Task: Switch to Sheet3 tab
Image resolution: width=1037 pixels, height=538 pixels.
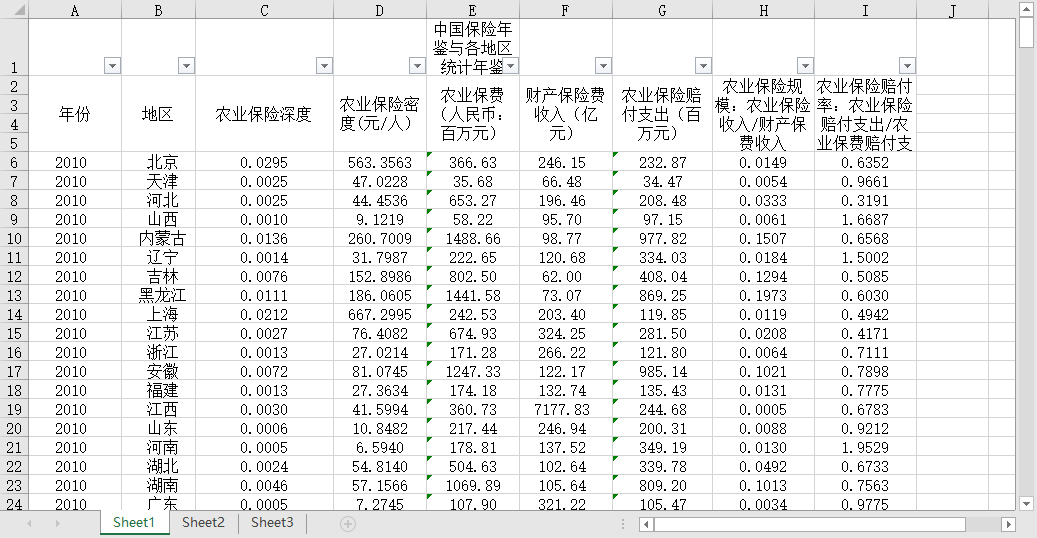Action: click(x=272, y=523)
